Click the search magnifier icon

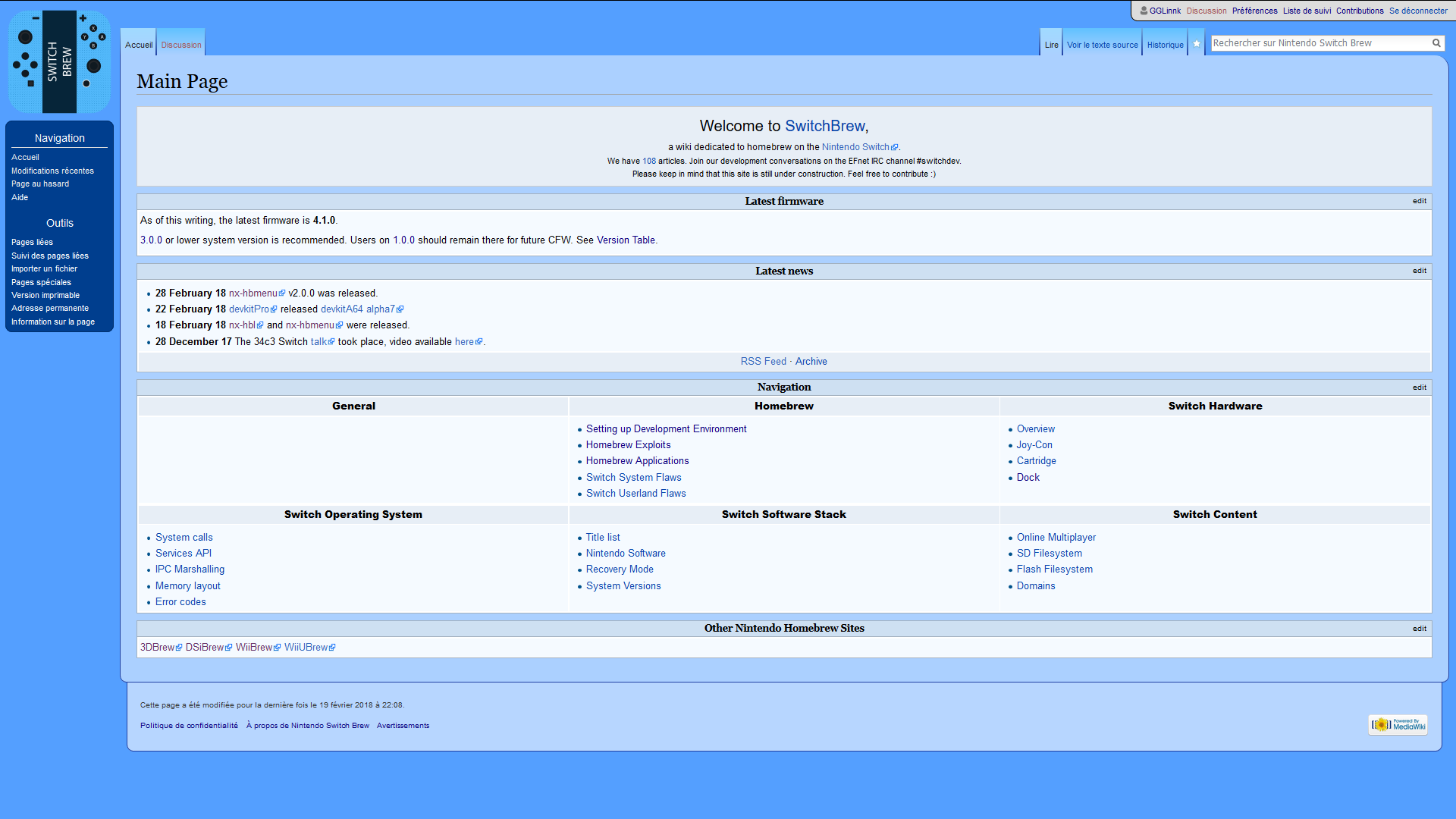[1436, 43]
